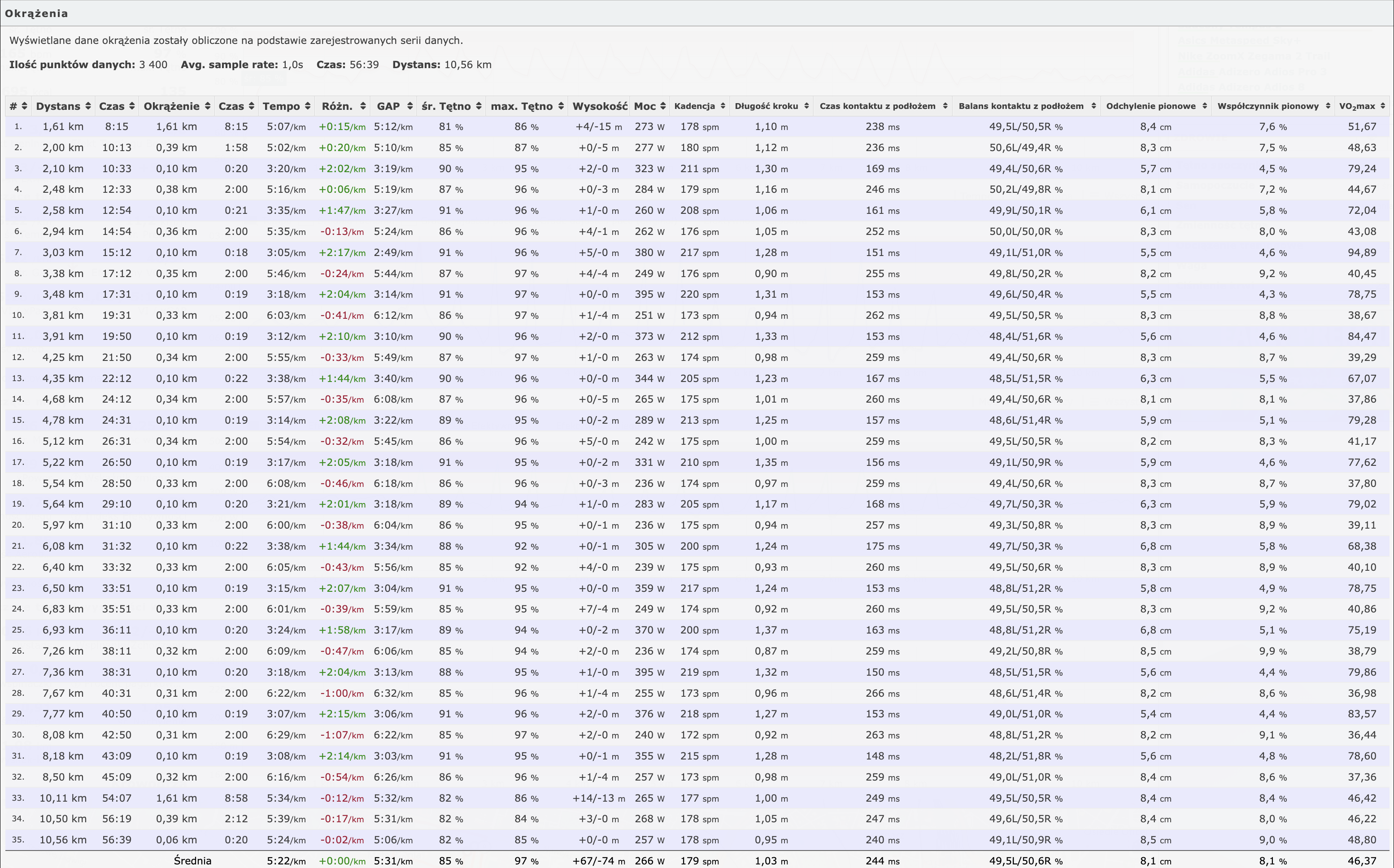Screen dimensions: 1394x868
Task: Click Odchylenie pionowe column header
Action: point(1150,106)
